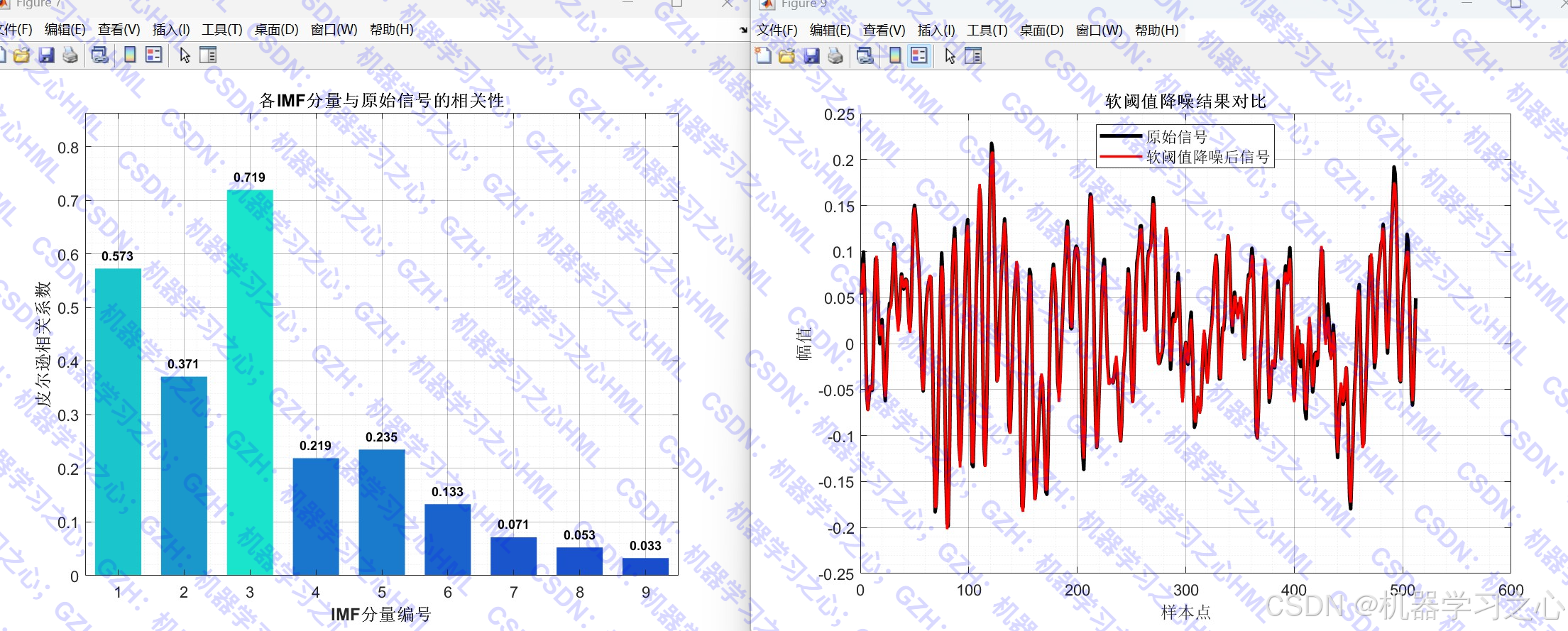
Task: Select bar for IMF 6 (0.133)
Action: (448, 539)
